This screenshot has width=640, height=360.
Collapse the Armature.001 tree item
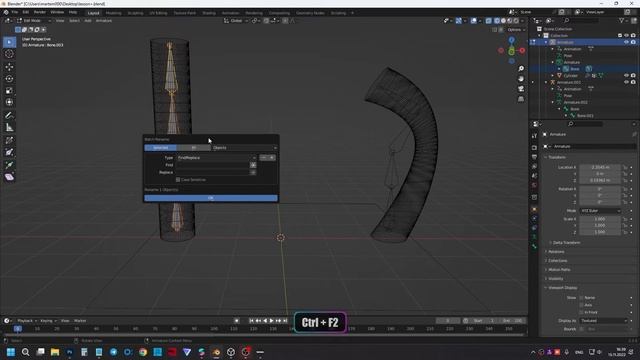coord(546,82)
